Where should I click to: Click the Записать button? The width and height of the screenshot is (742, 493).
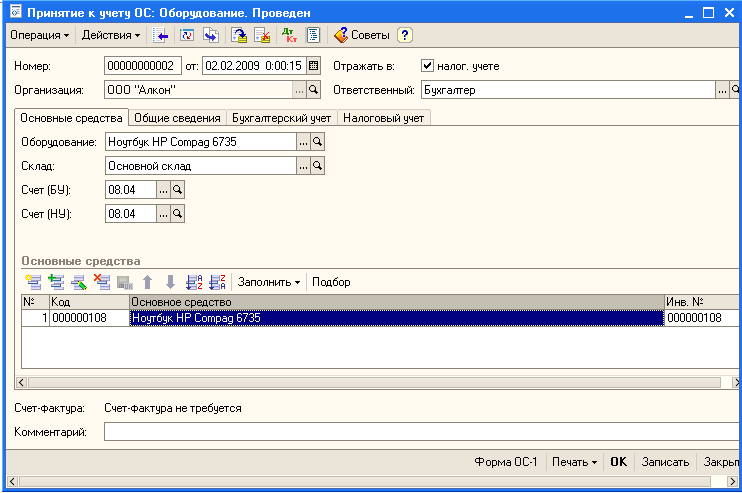click(x=665, y=462)
